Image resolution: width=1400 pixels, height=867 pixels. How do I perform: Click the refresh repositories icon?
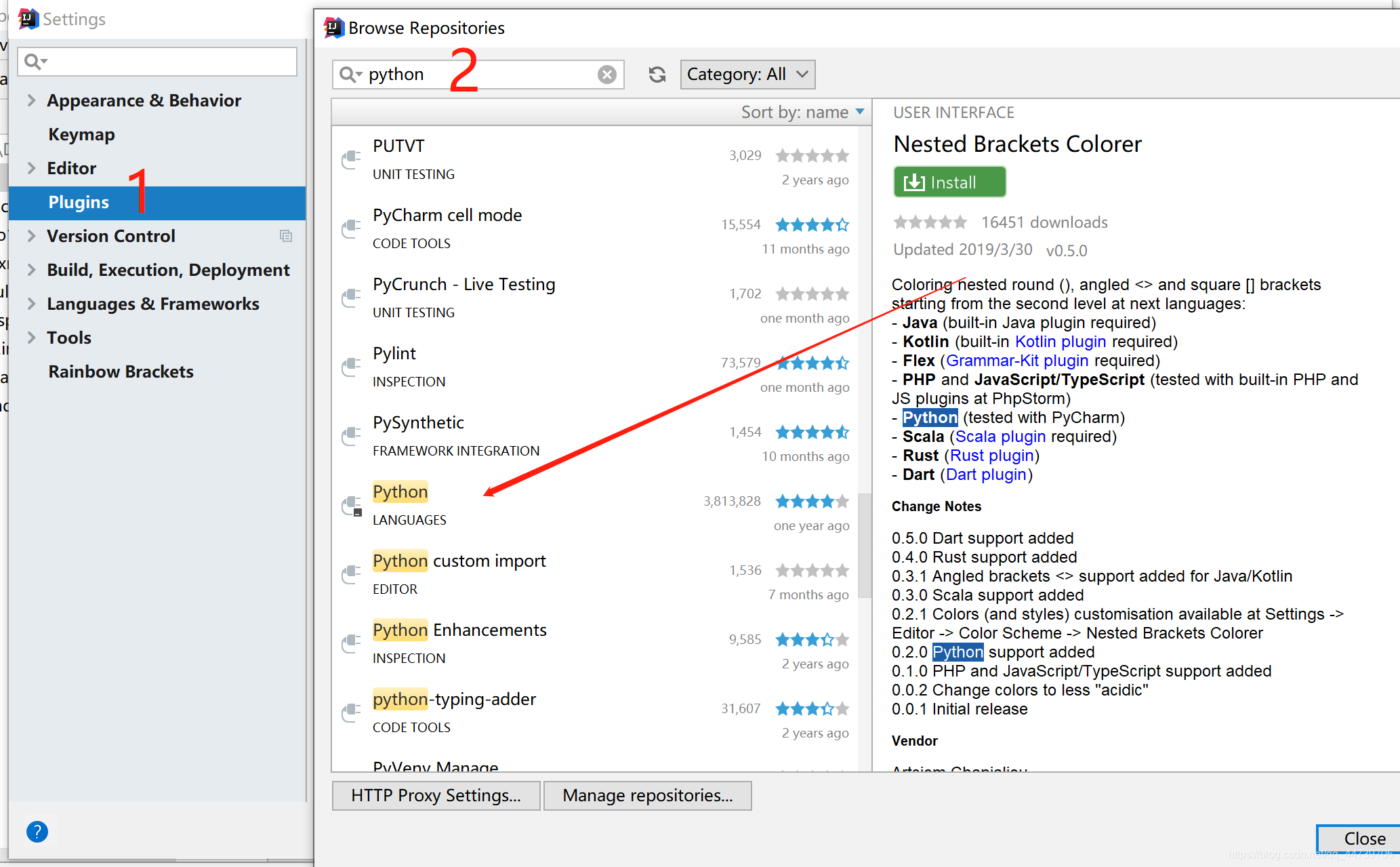coord(657,75)
